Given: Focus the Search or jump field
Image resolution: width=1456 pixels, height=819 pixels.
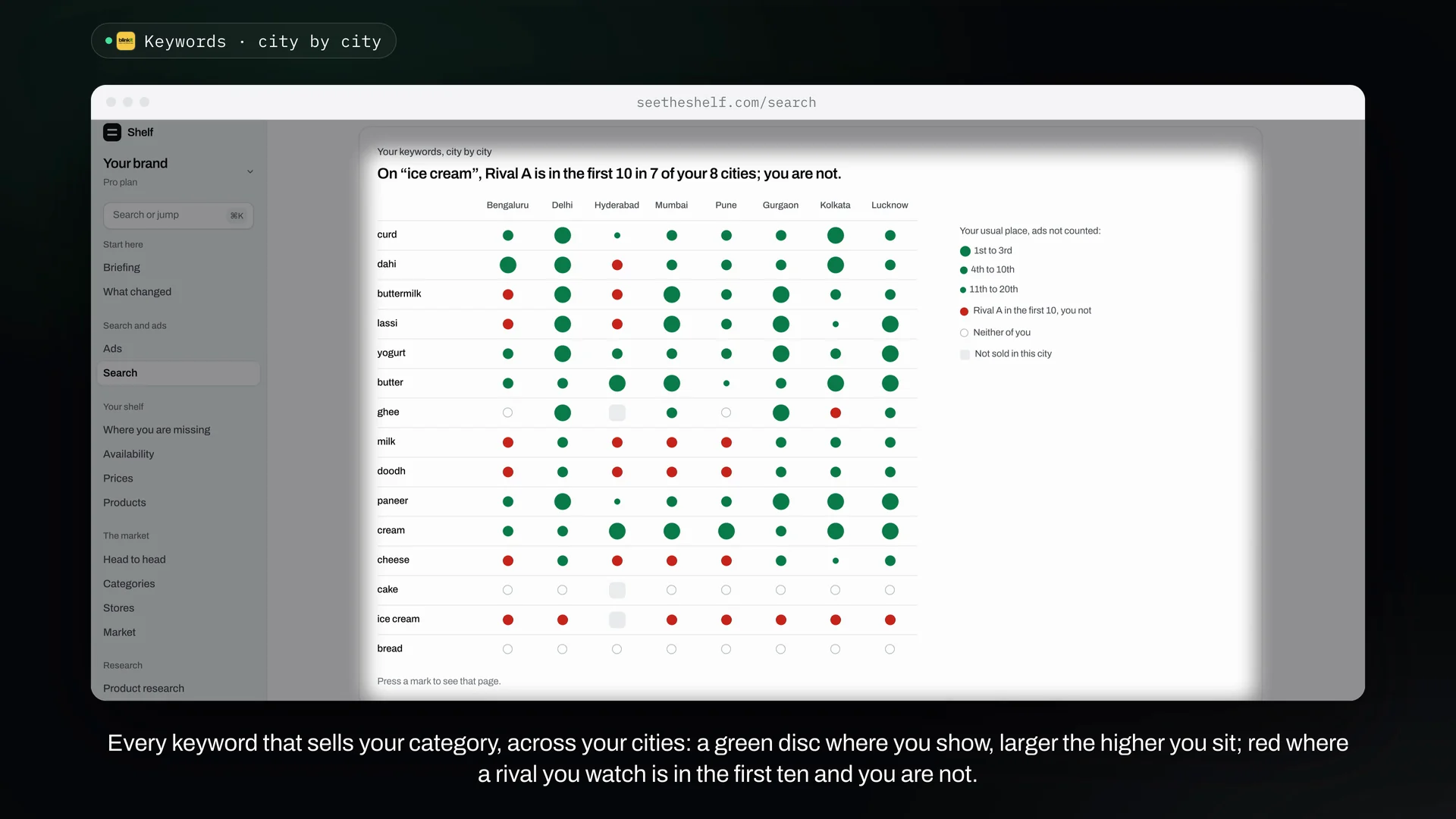Looking at the screenshot, I should 178,215.
